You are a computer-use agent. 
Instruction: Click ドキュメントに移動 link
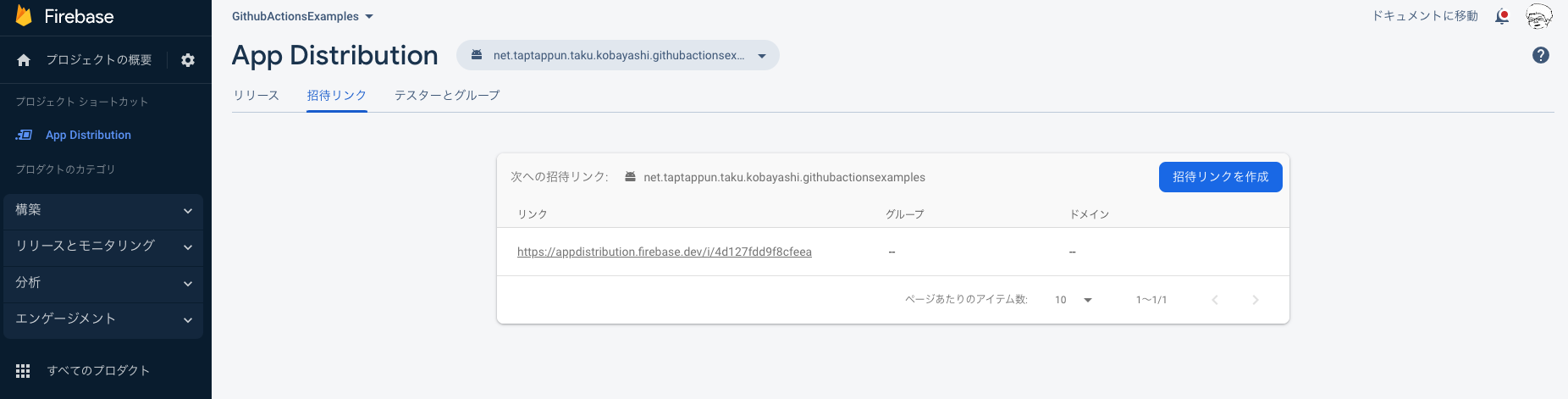[x=1425, y=16]
